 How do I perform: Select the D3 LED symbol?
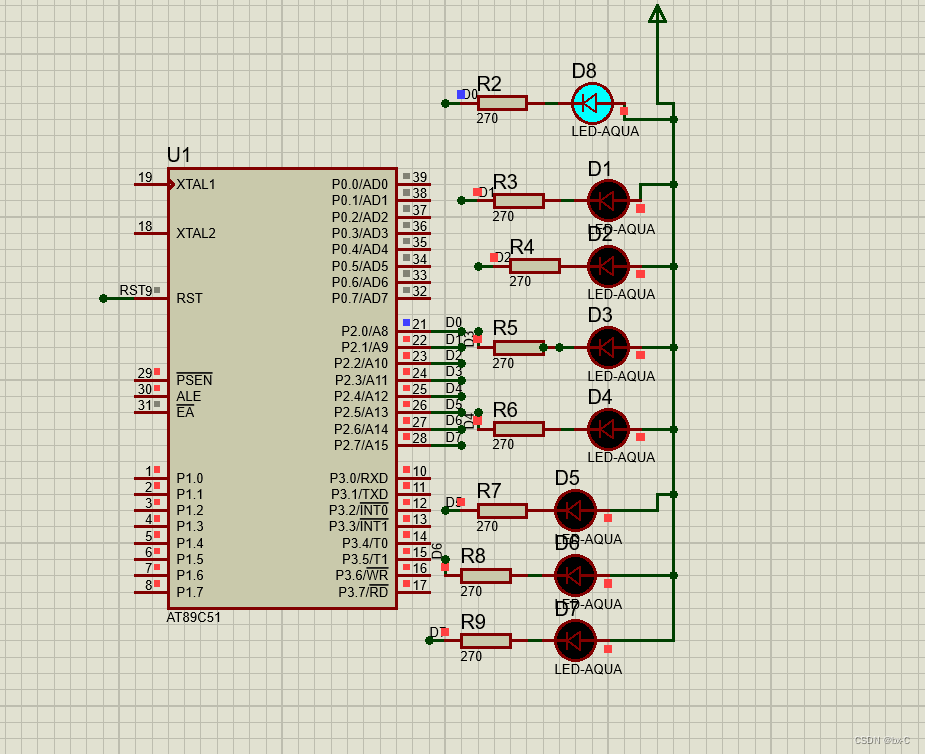point(608,348)
